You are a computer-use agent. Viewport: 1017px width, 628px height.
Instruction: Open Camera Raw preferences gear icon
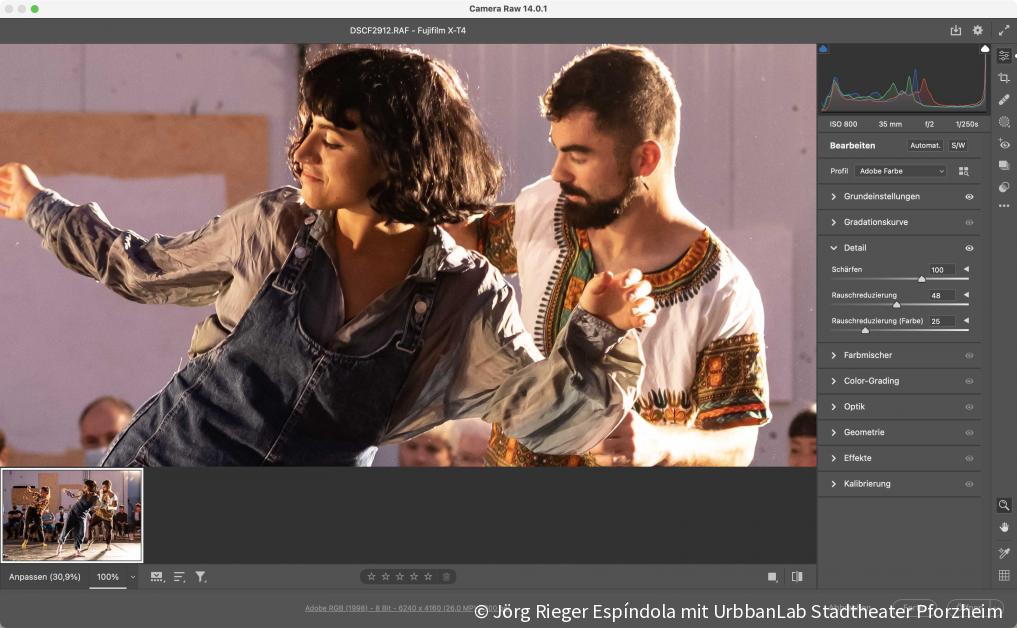[x=977, y=30]
